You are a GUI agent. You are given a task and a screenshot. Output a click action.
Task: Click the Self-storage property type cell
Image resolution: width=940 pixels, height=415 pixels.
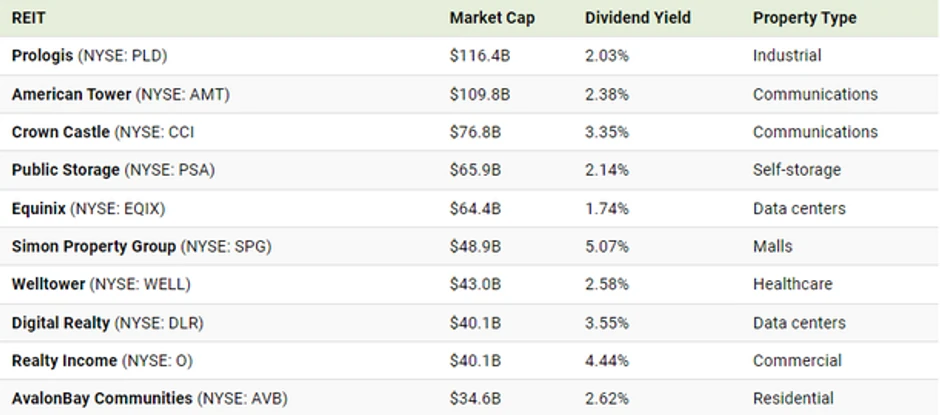797,170
